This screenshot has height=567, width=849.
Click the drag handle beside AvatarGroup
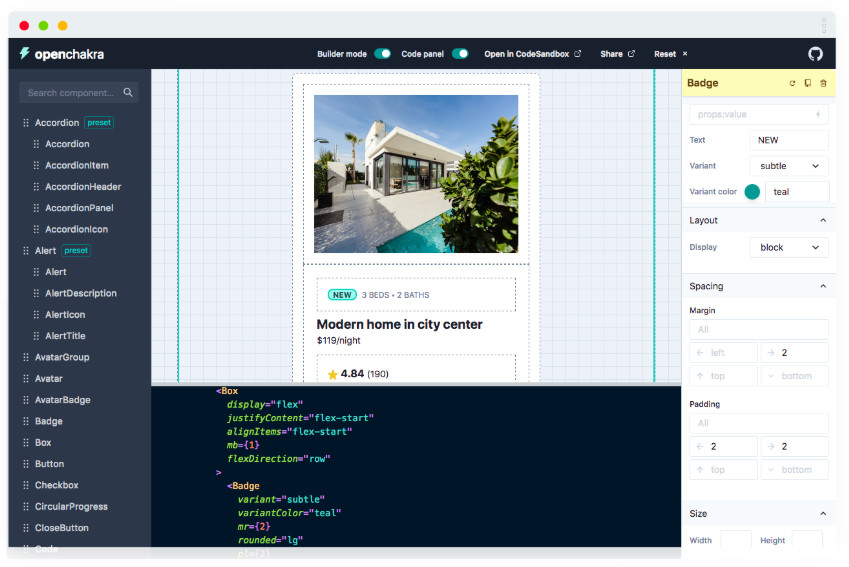pyautogui.click(x=26, y=357)
